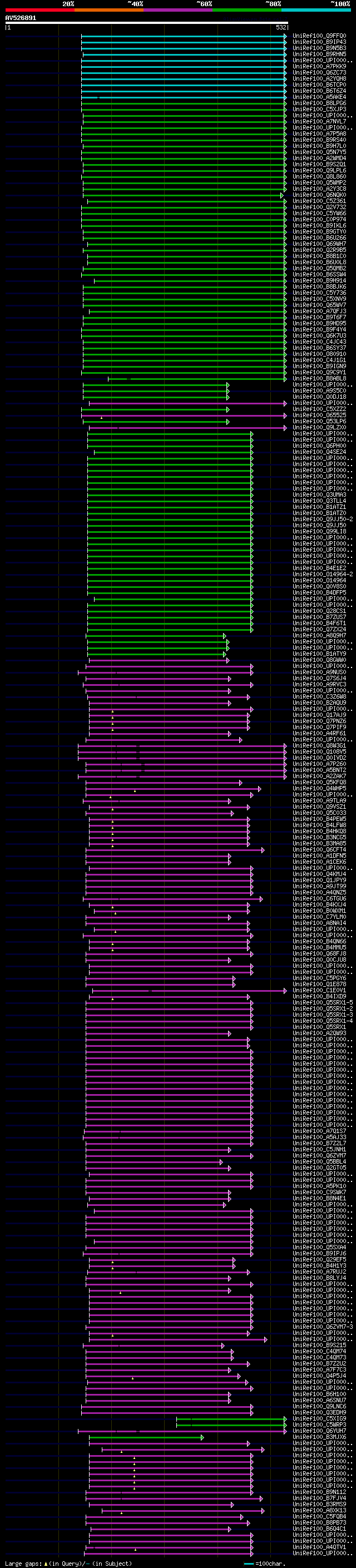
Task: Open hit UniRef100_Q7ZX24
Action: (319, 630)
